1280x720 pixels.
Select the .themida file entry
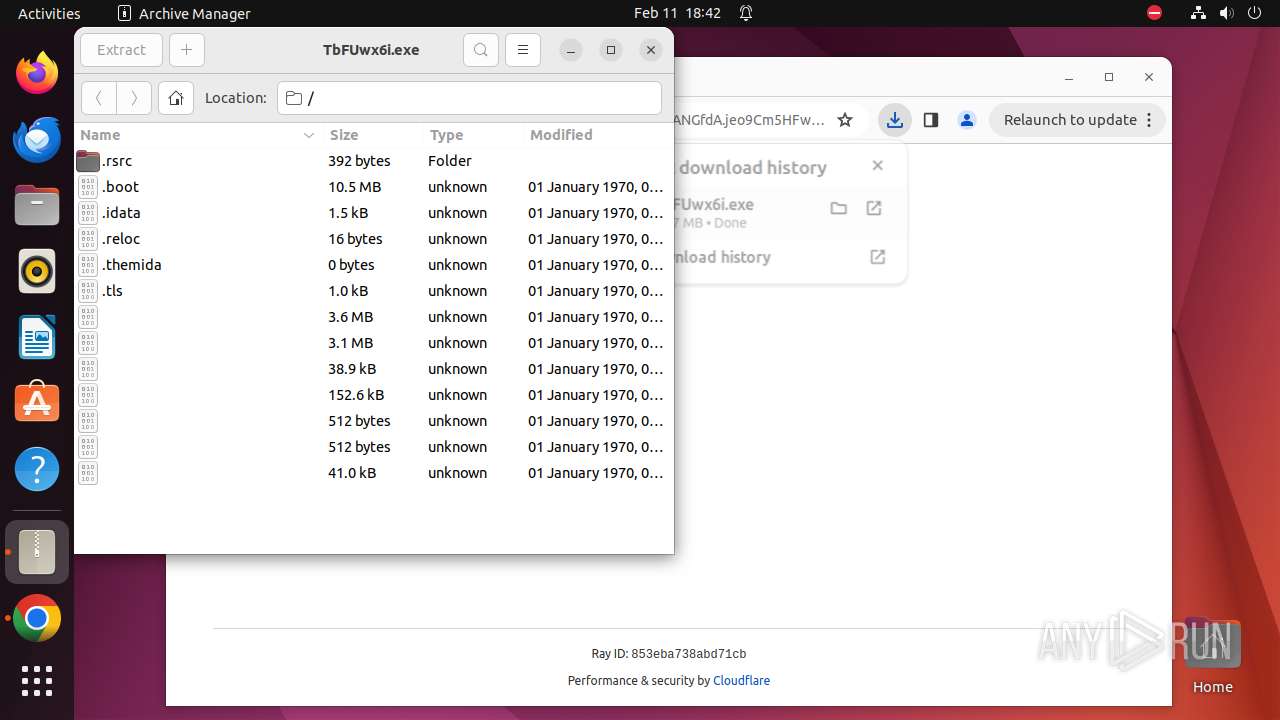(x=374, y=265)
